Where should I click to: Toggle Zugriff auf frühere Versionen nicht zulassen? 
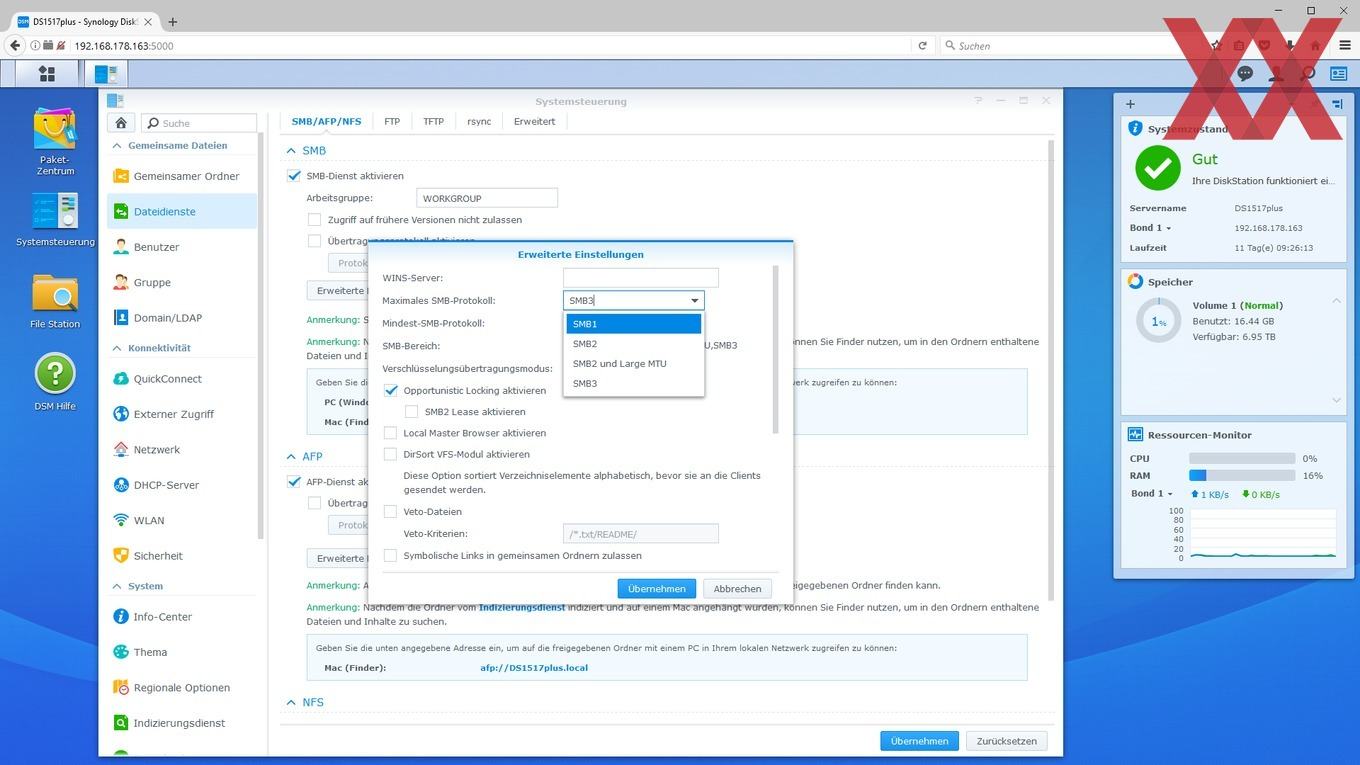[x=314, y=220]
